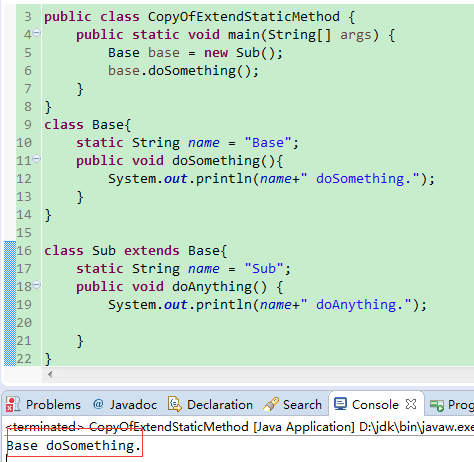Click "doAnything." string on line 19

(356, 305)
